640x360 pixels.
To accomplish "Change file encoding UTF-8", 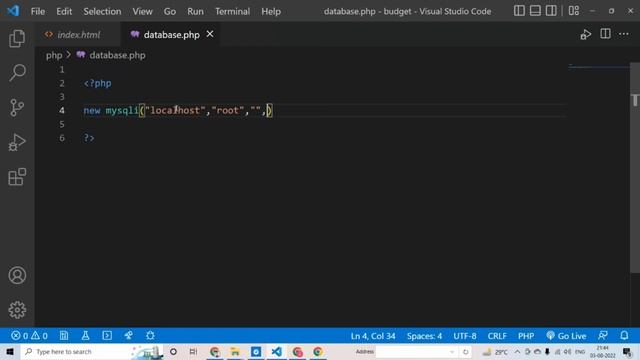I will coord(464,336).
